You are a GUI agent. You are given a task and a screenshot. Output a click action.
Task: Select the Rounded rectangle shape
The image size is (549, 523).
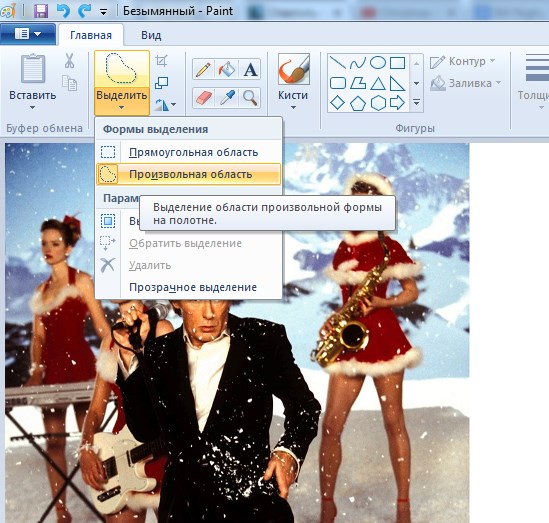click(x=338, y=83)
